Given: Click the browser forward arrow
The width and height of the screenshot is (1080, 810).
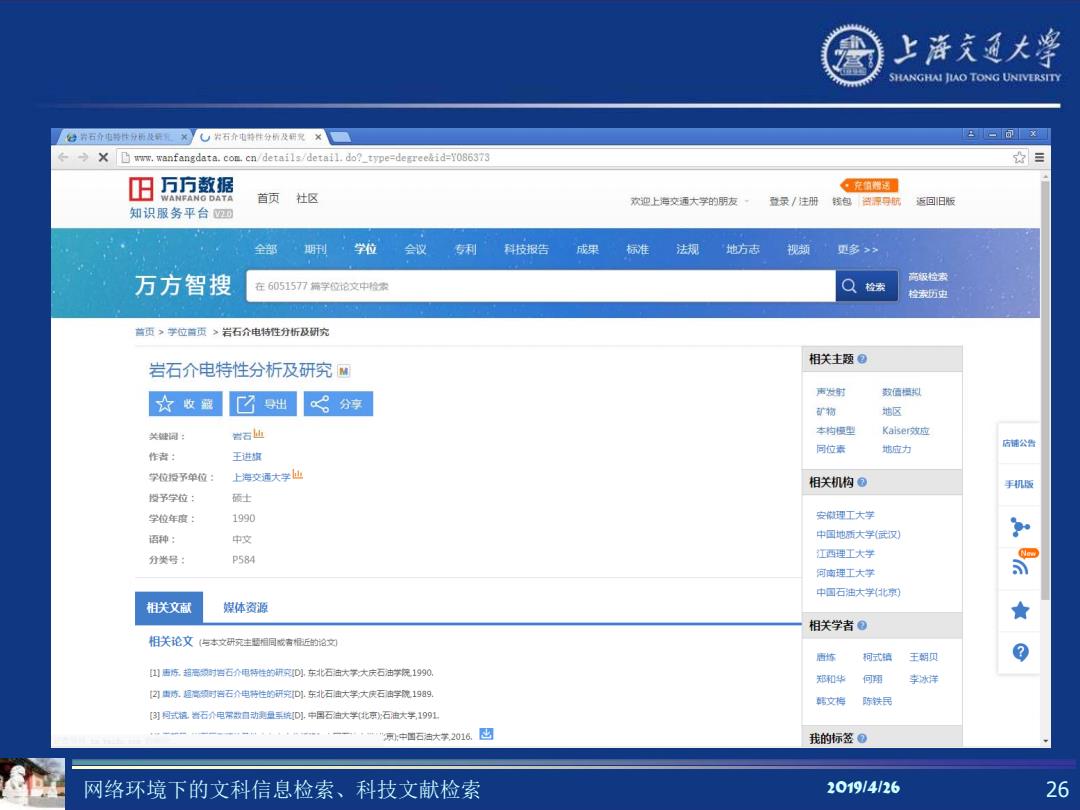Looking at the screenshot, I should click(x=83, y=158).
